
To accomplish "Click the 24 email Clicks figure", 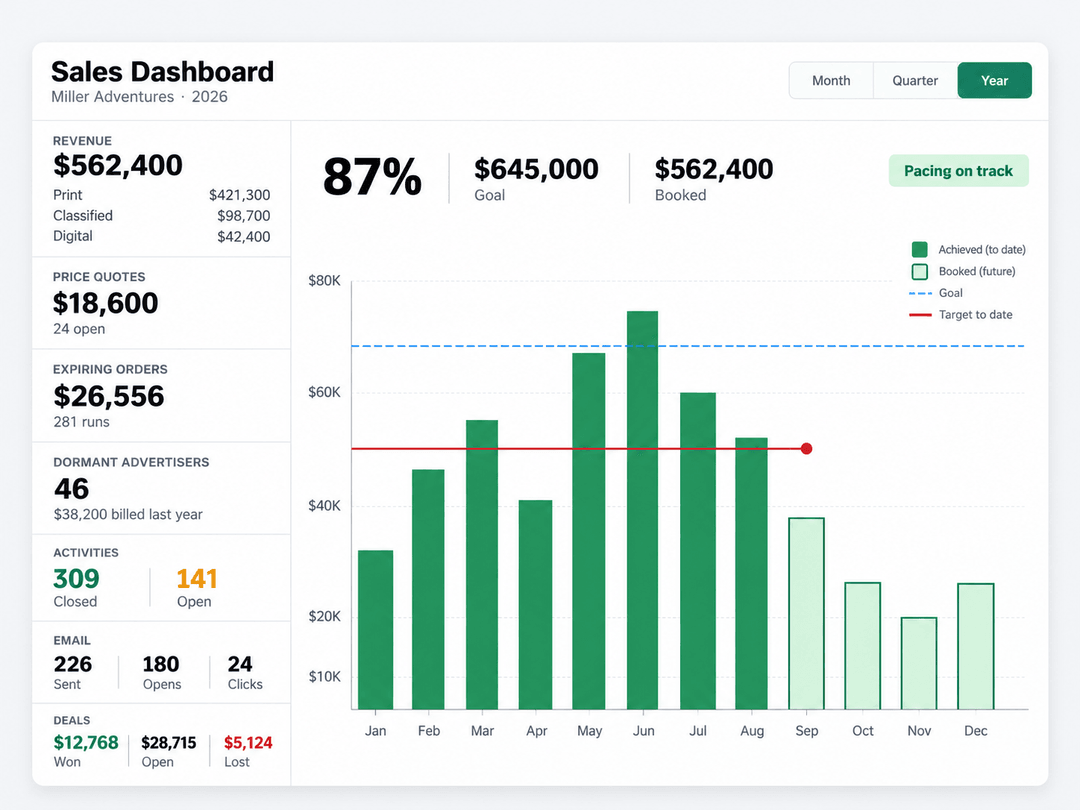I will point(240,664).
